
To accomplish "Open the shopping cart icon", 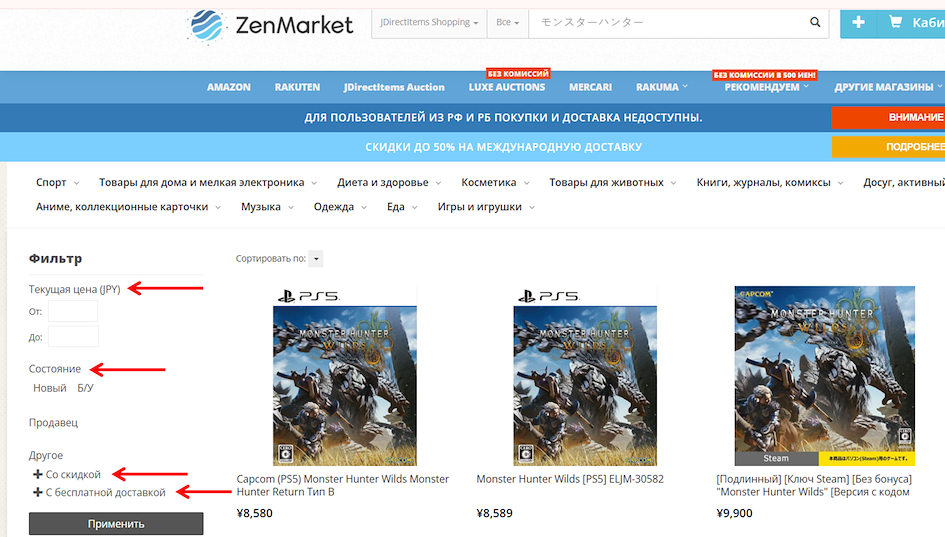I will (896, 22).
